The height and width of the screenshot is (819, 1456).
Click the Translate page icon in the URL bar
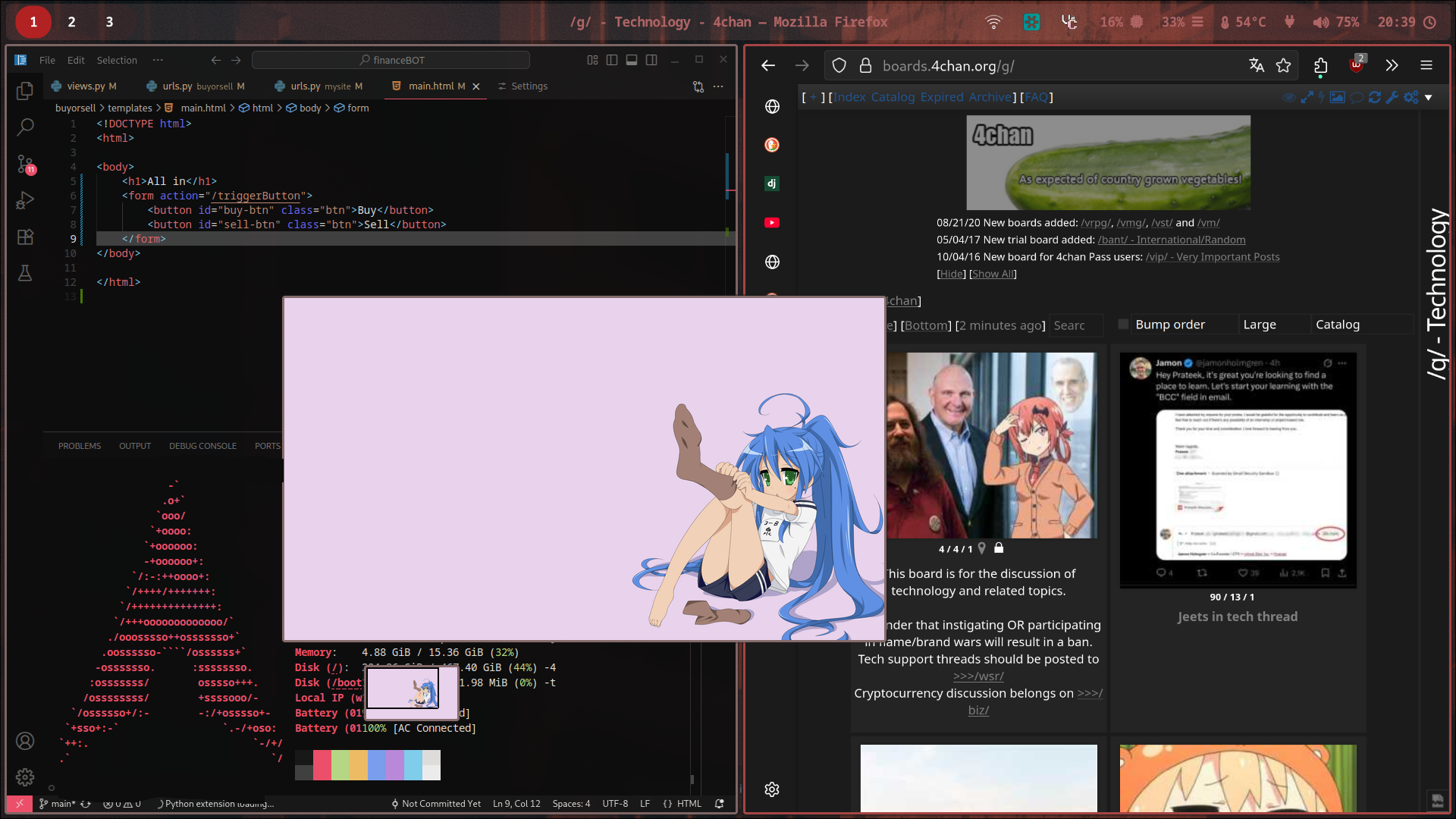point(1257,66)
